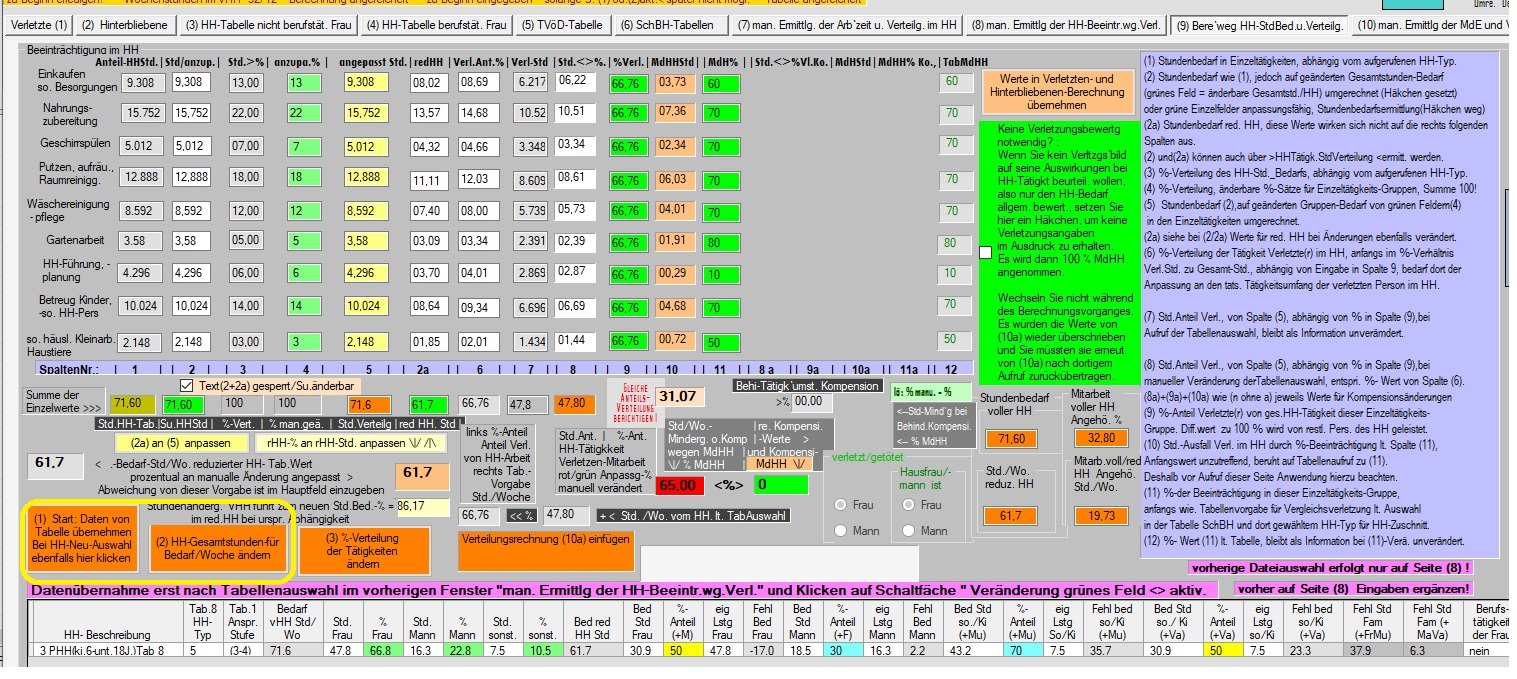Image resolution: width=1517 pixels, height=679 pixels.
Task: Click the orange sum field showing 47,80
Action: [573, 404]
